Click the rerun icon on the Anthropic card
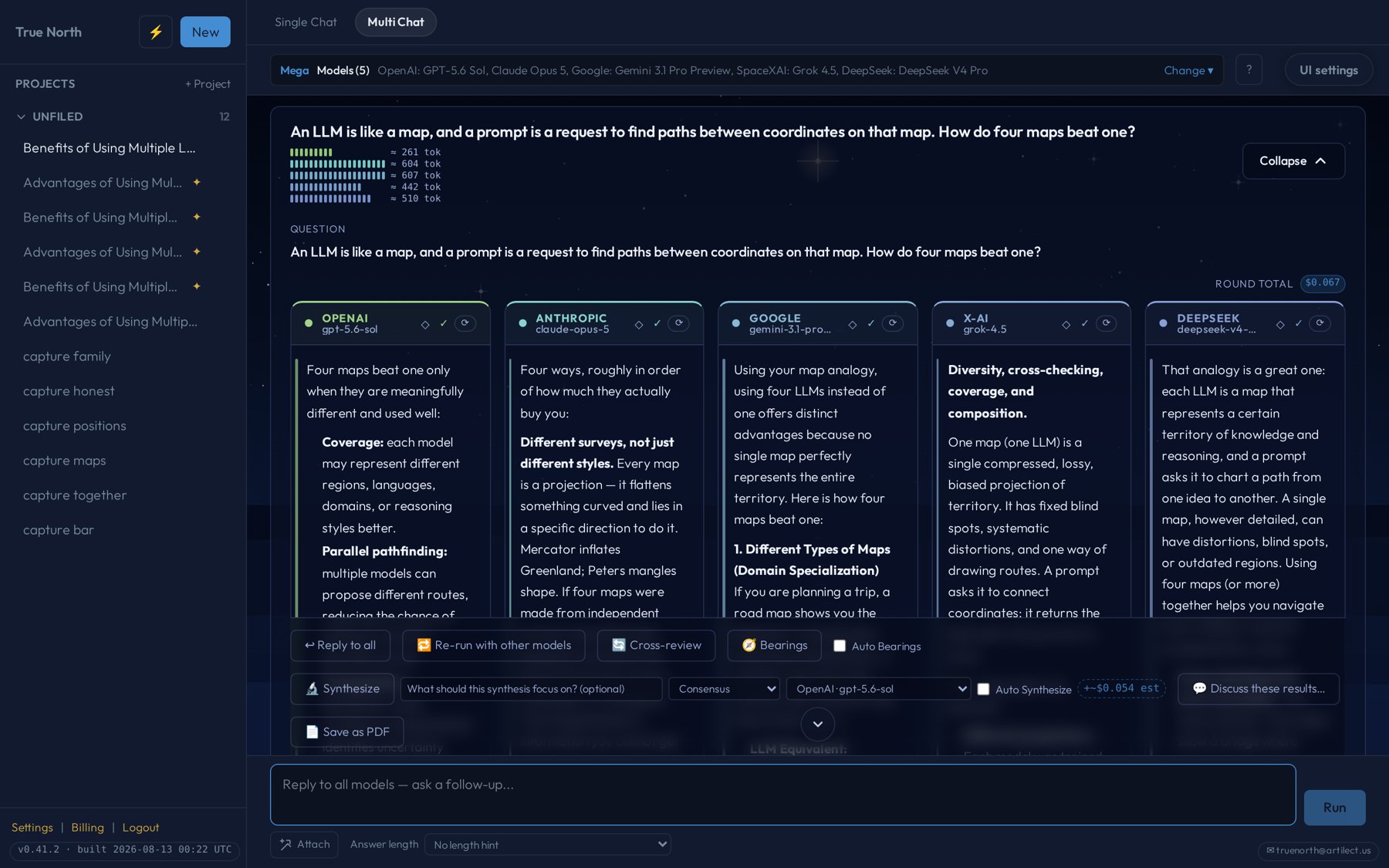 pos(678,323)
